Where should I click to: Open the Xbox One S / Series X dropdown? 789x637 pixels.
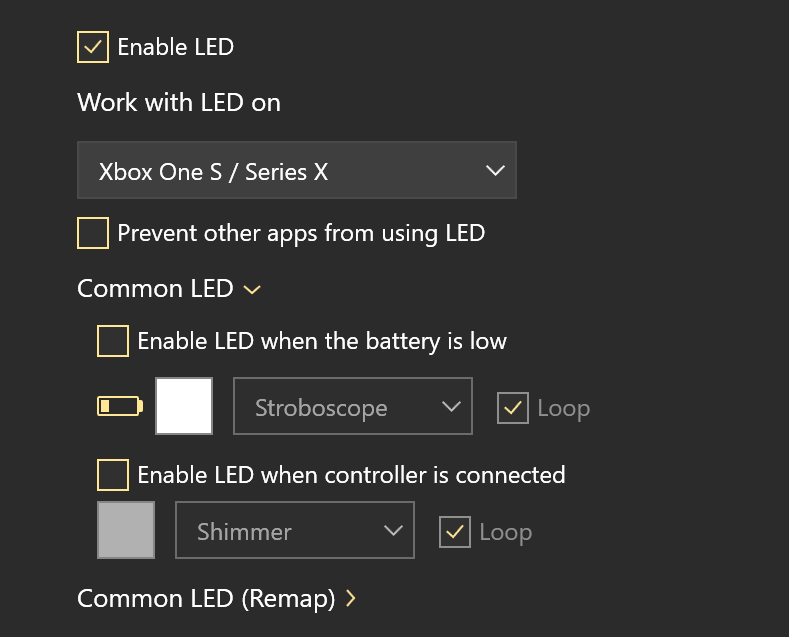296,171
